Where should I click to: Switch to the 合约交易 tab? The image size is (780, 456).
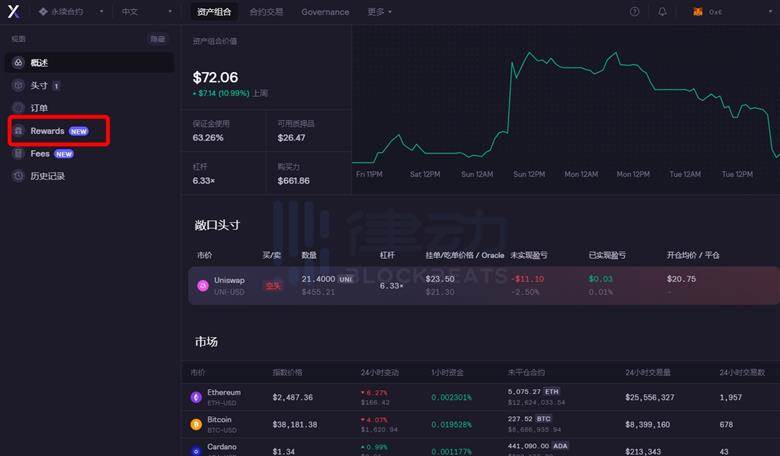tap(266, 11)
